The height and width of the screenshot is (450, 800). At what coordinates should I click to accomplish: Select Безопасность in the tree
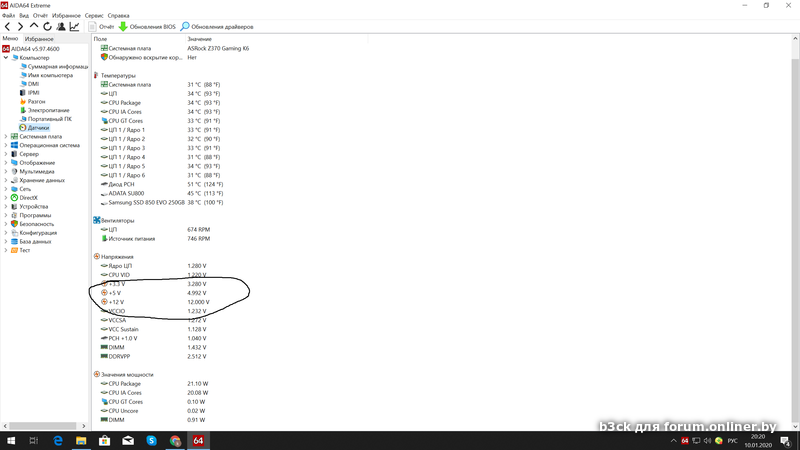click(32, 224)
